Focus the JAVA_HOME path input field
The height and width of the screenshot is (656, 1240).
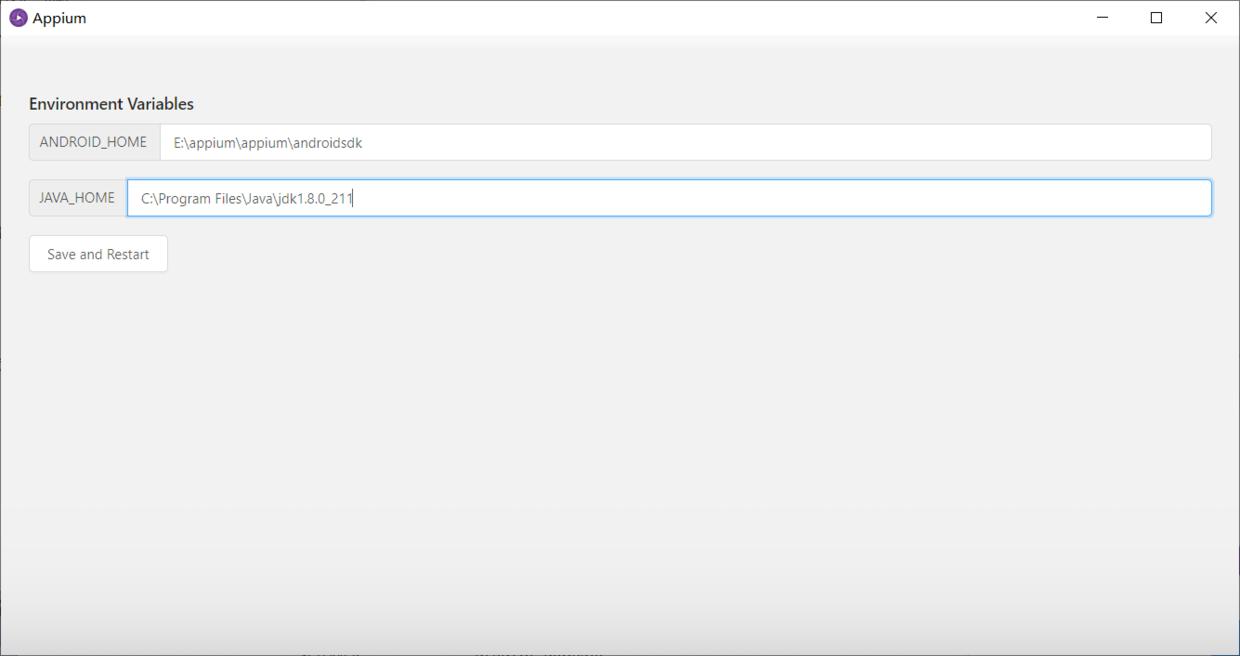click(x=669, y=198)
